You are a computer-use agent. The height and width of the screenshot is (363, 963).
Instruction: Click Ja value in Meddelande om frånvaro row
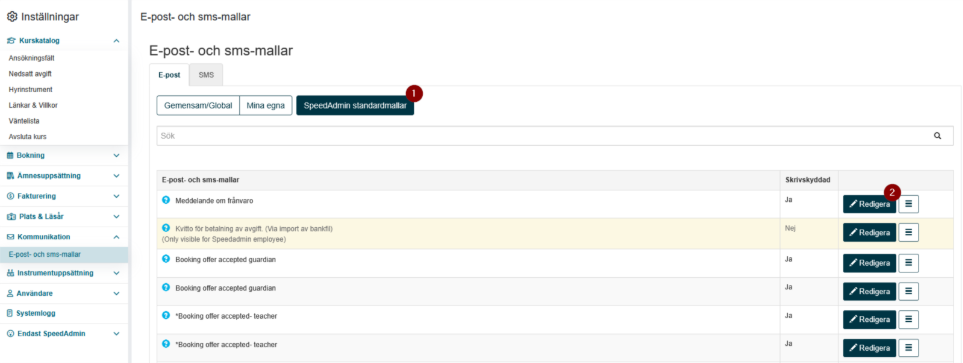tap(789, 200)
